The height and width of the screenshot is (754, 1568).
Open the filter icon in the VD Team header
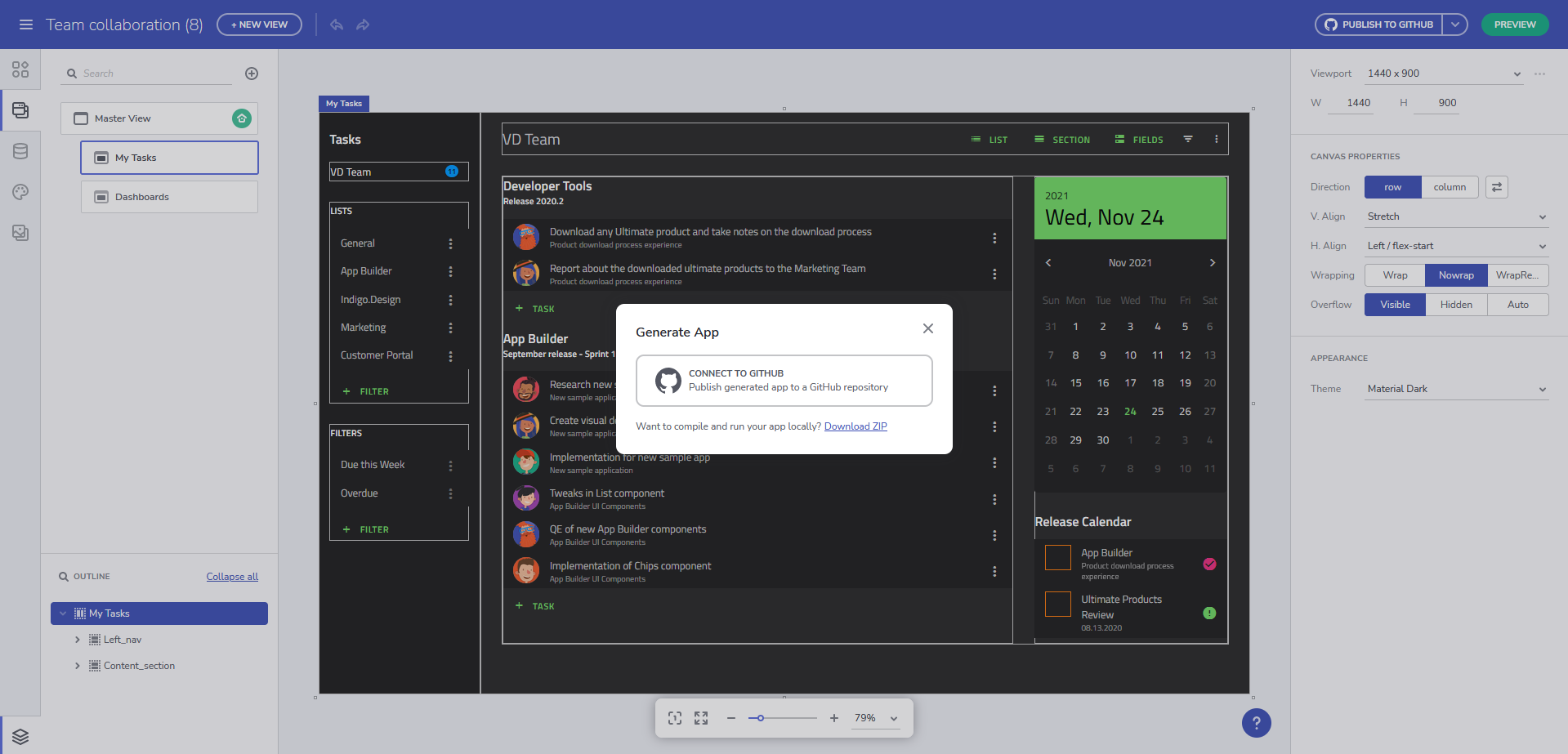pyautogui.click(x=1187, y=139)
